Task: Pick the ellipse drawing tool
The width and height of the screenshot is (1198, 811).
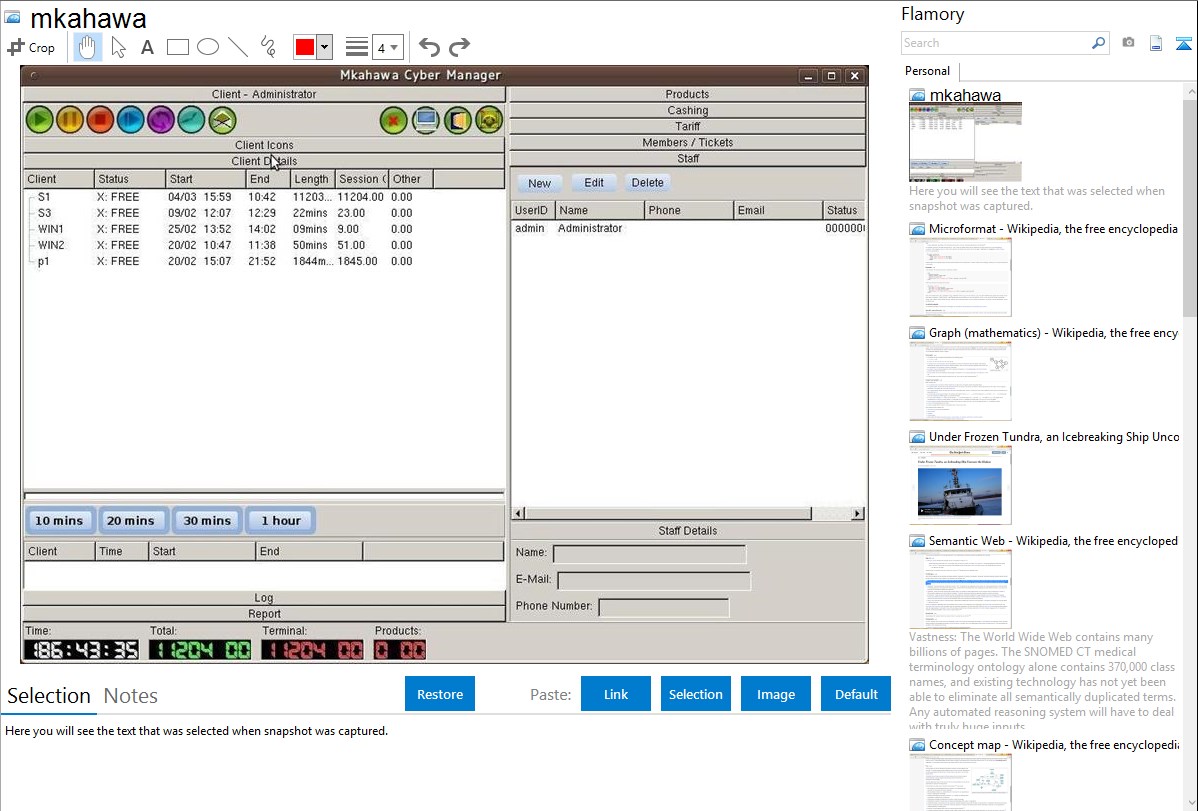Action: 208,47
